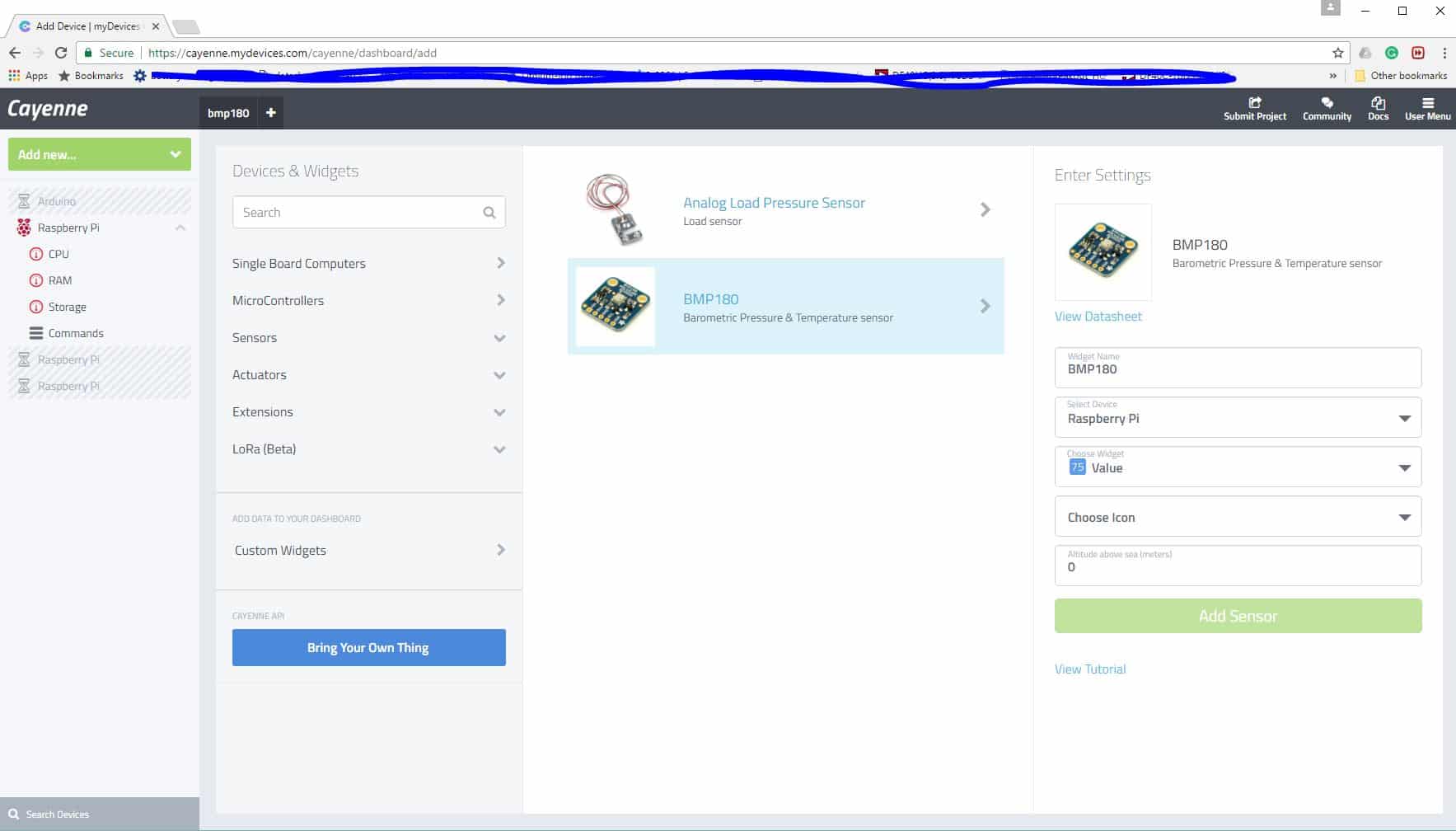
Task: Open the Submit Project icon
Action: click(1255, 103)
